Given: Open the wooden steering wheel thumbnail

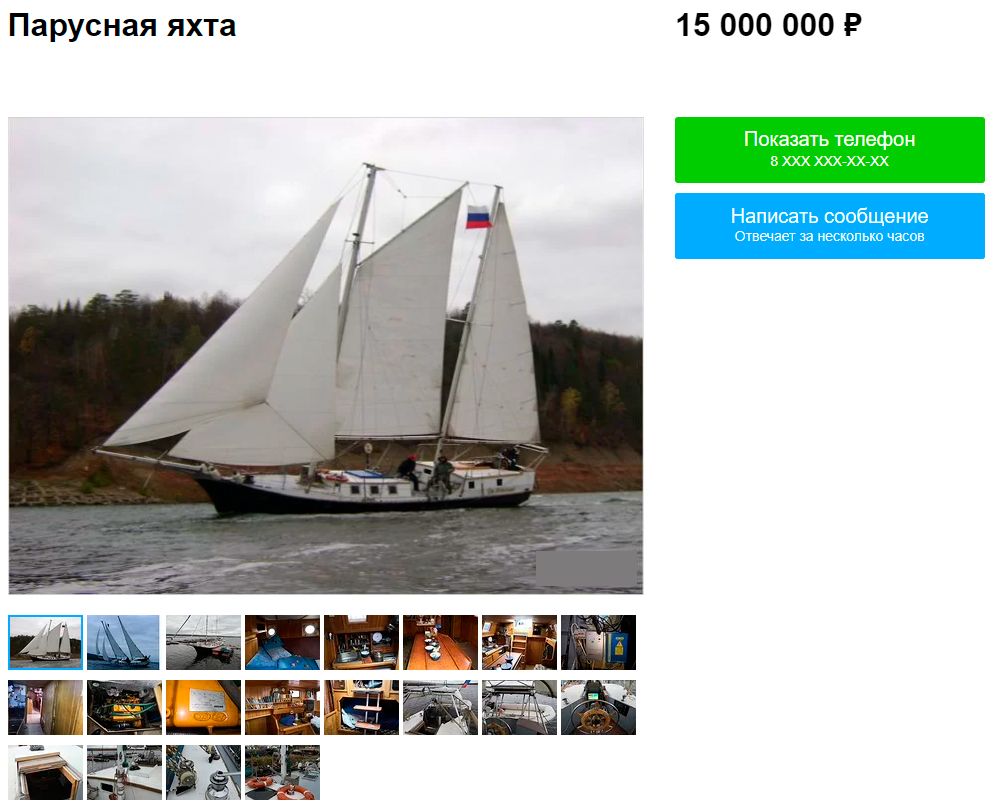Looking at the screenshot, I should (x=598, y=707).
